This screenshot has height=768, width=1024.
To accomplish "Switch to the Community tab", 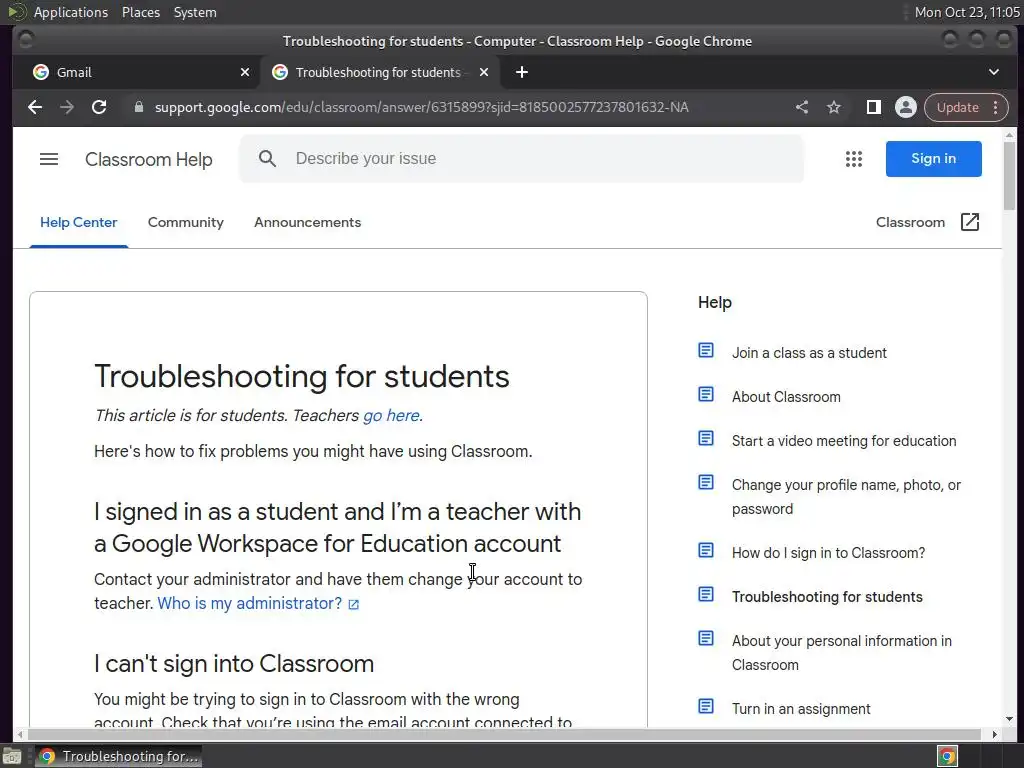I will (x=185, y=223).
